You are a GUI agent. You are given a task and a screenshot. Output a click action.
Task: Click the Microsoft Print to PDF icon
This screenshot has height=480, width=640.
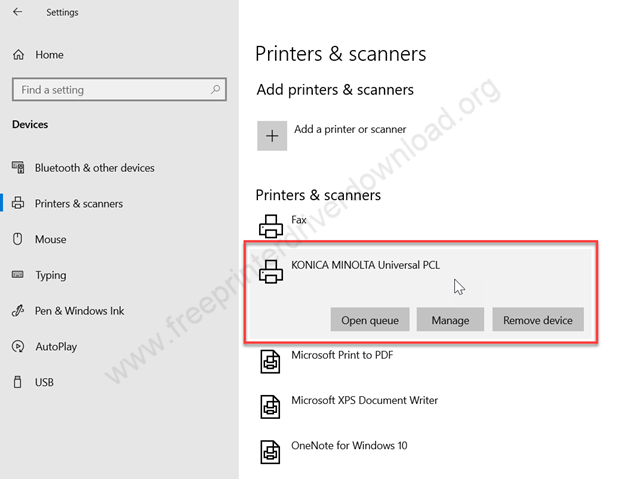click(x=270, y=362)
